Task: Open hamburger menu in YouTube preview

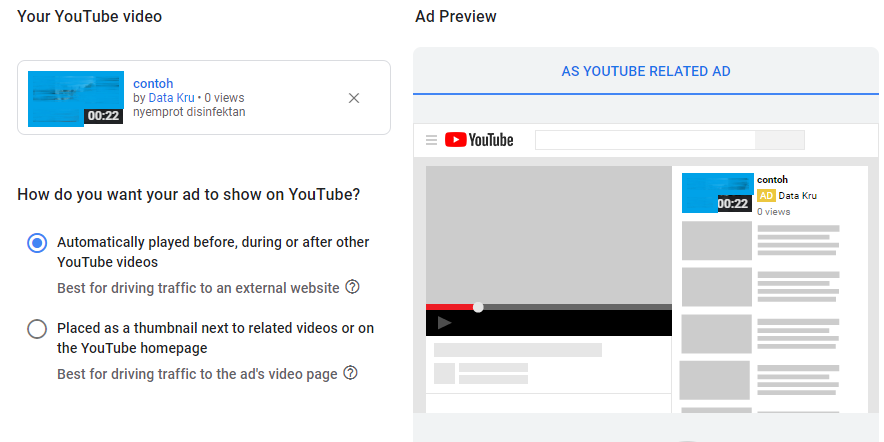Action: pyautogui.click(x=431, y=140)
